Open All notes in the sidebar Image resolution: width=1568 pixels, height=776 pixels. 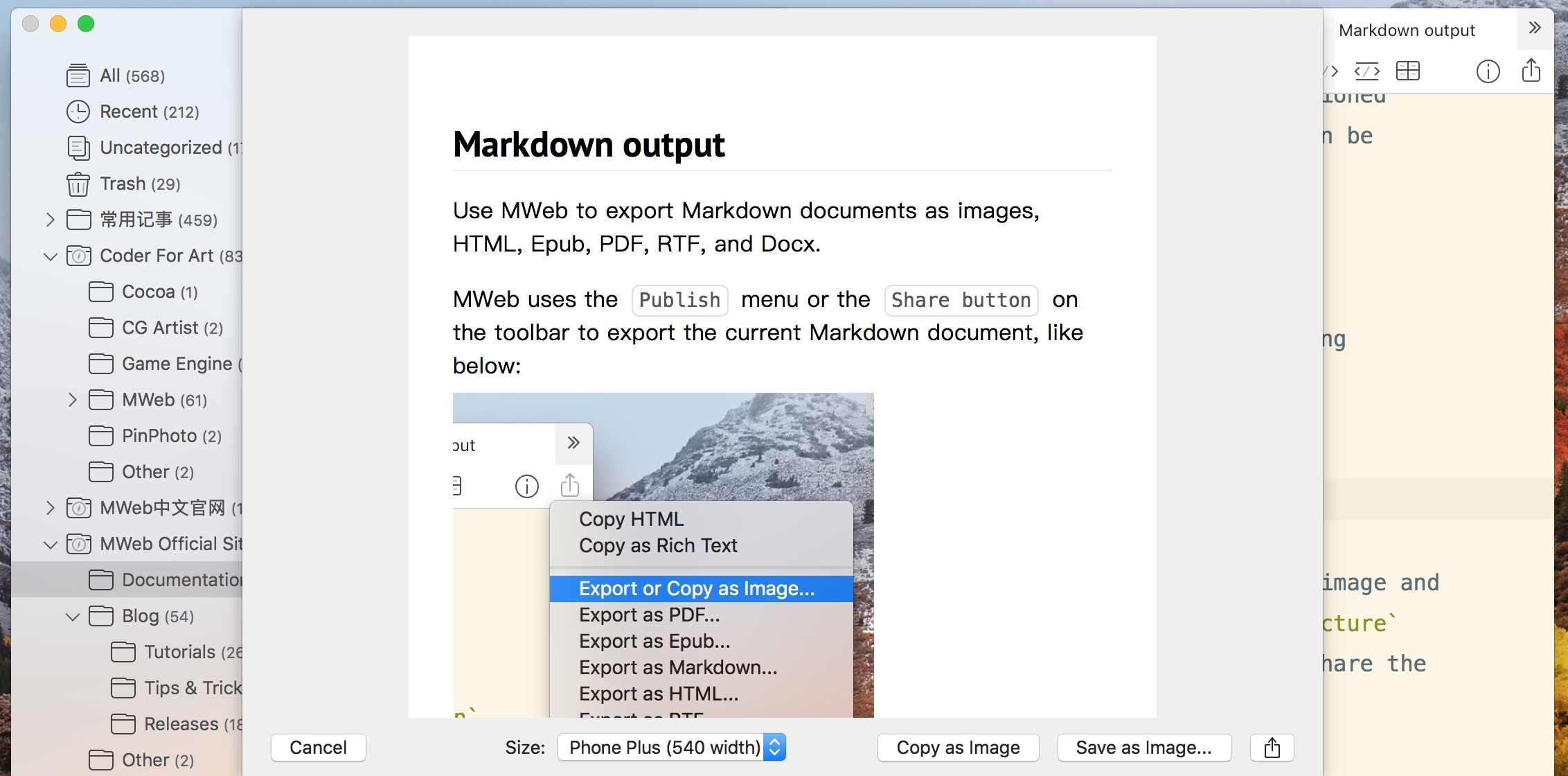pyautogui.click(x=78, y=75)
